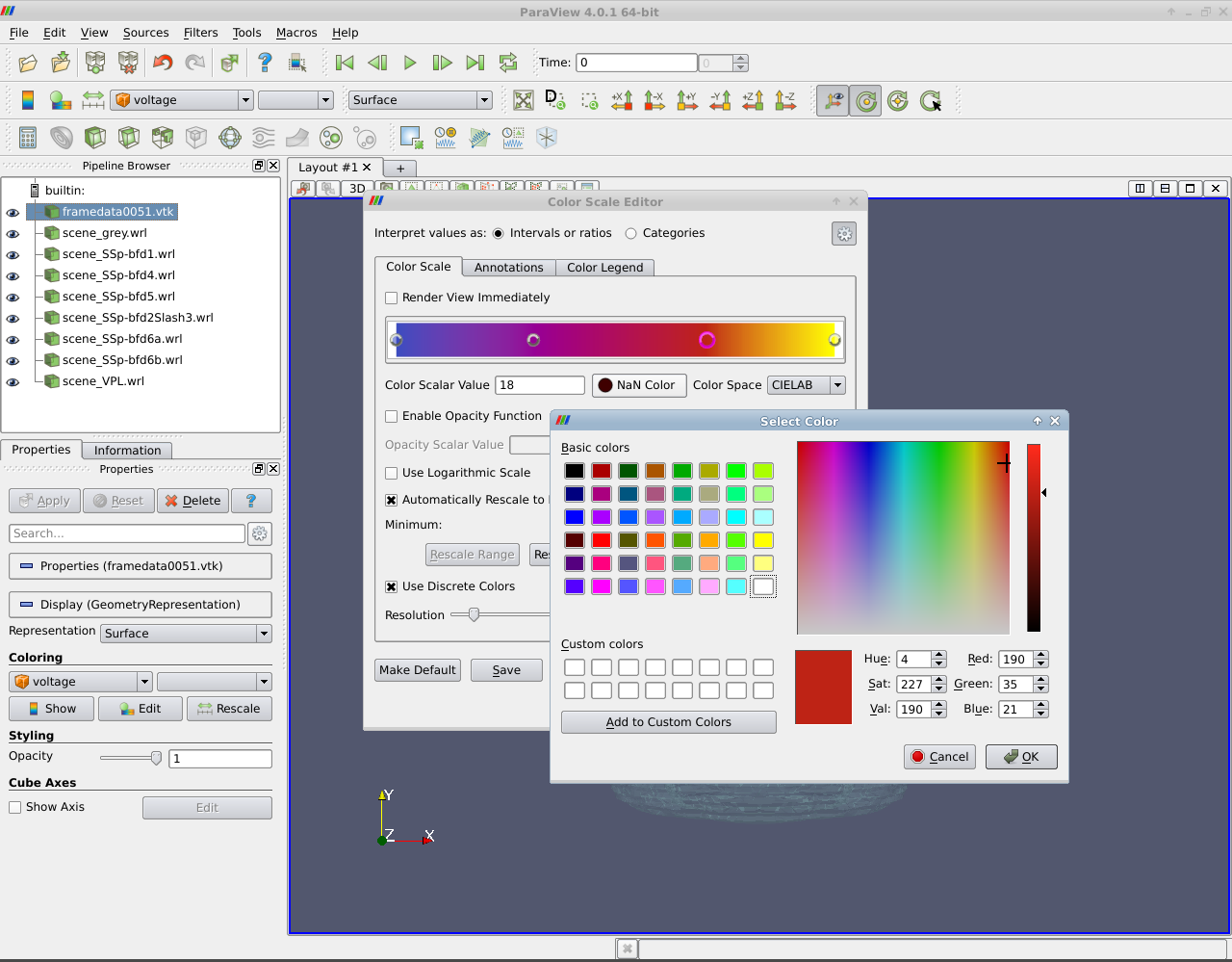The image size is (1232, 962).
Task: Click the Add to Custom Colors button
Action: (668, 722)
